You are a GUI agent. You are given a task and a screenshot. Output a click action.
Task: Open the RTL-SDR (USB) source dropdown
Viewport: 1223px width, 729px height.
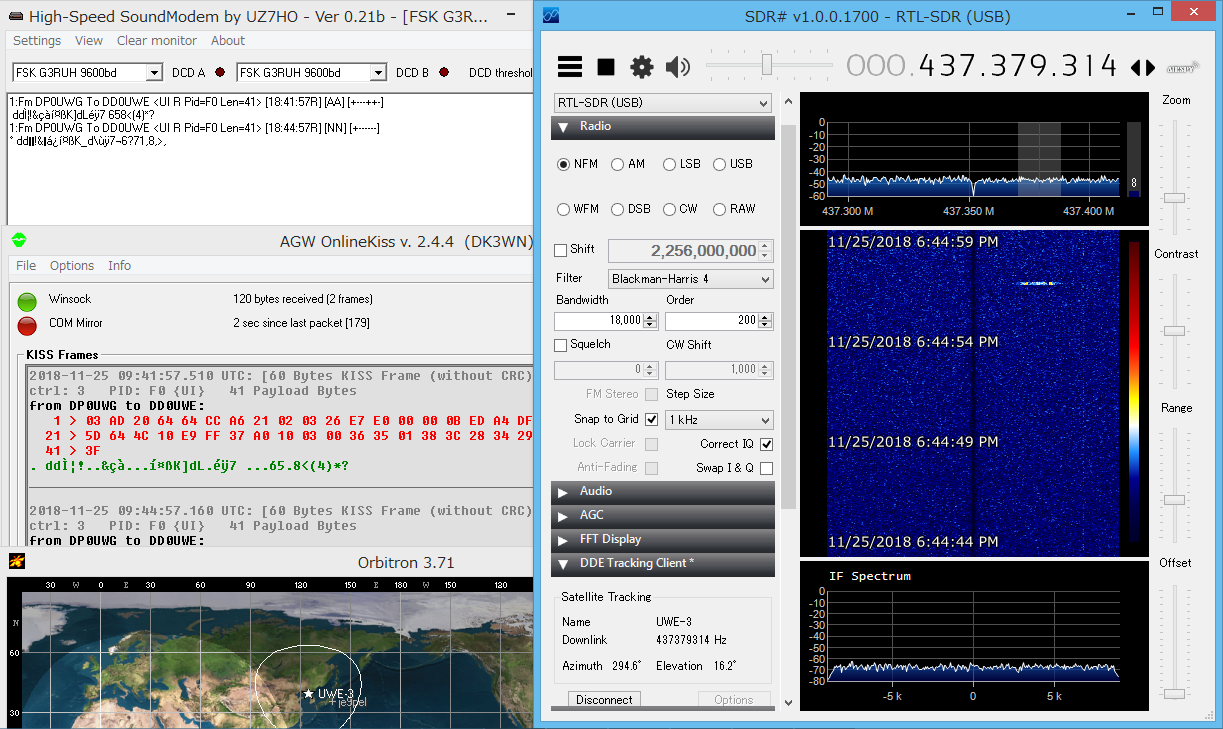pyautogui.click(x=662, y=103)
